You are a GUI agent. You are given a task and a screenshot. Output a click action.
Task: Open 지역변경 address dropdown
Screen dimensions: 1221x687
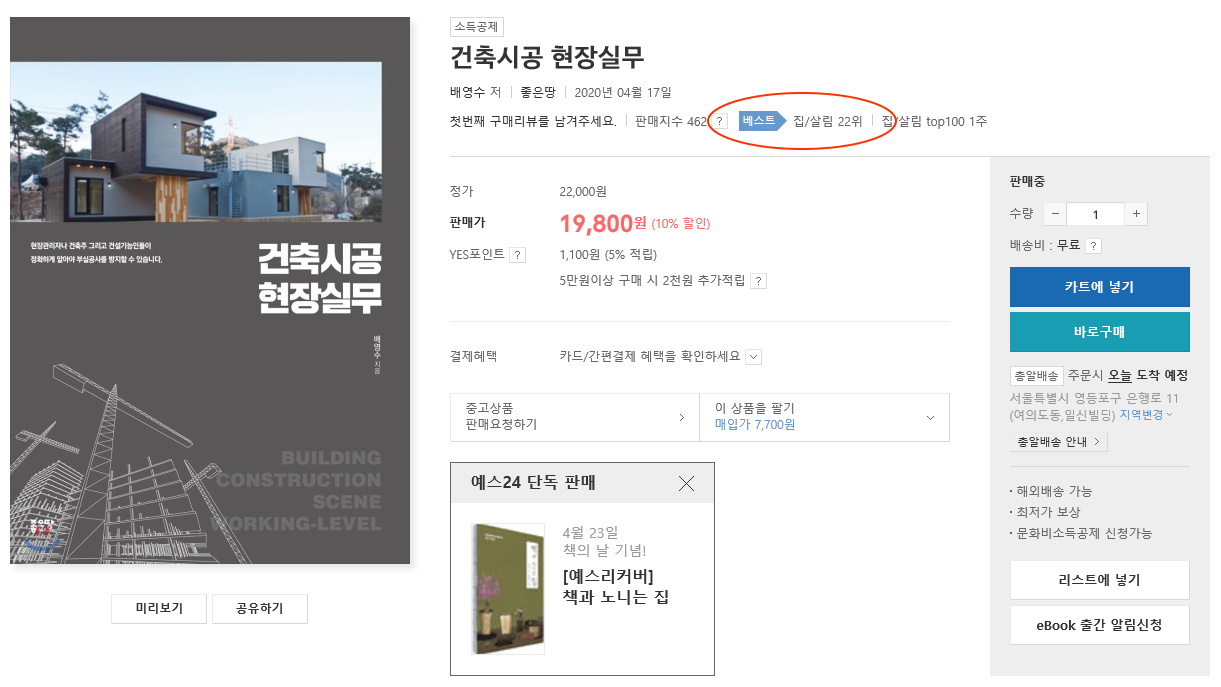[1146, 414]
